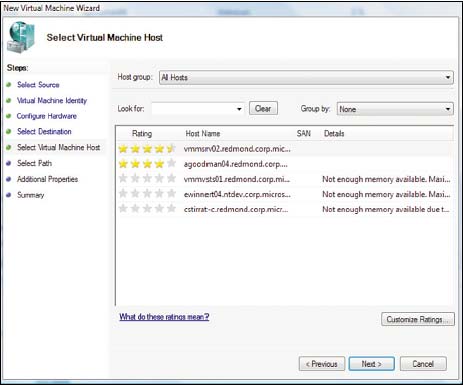Go to the Select Source step
Viewport: 463px width, 385px height.
point(38,85)
